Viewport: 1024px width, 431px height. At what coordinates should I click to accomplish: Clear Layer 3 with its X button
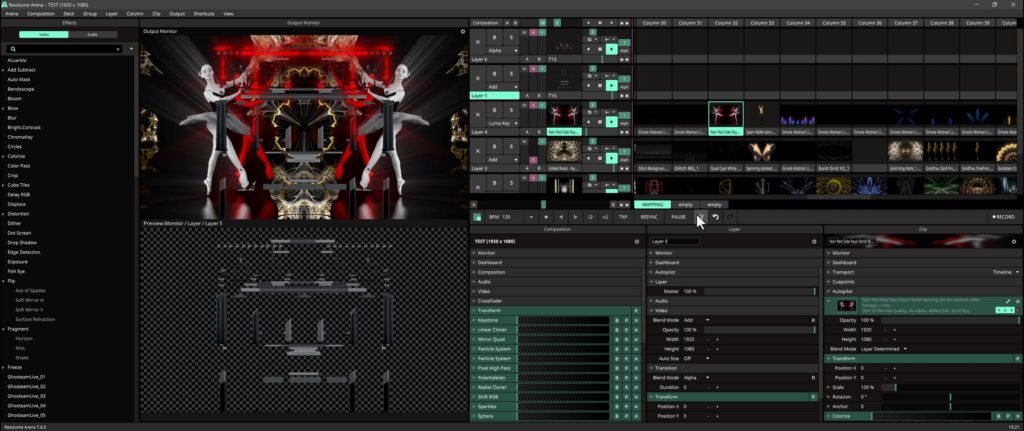478,151
